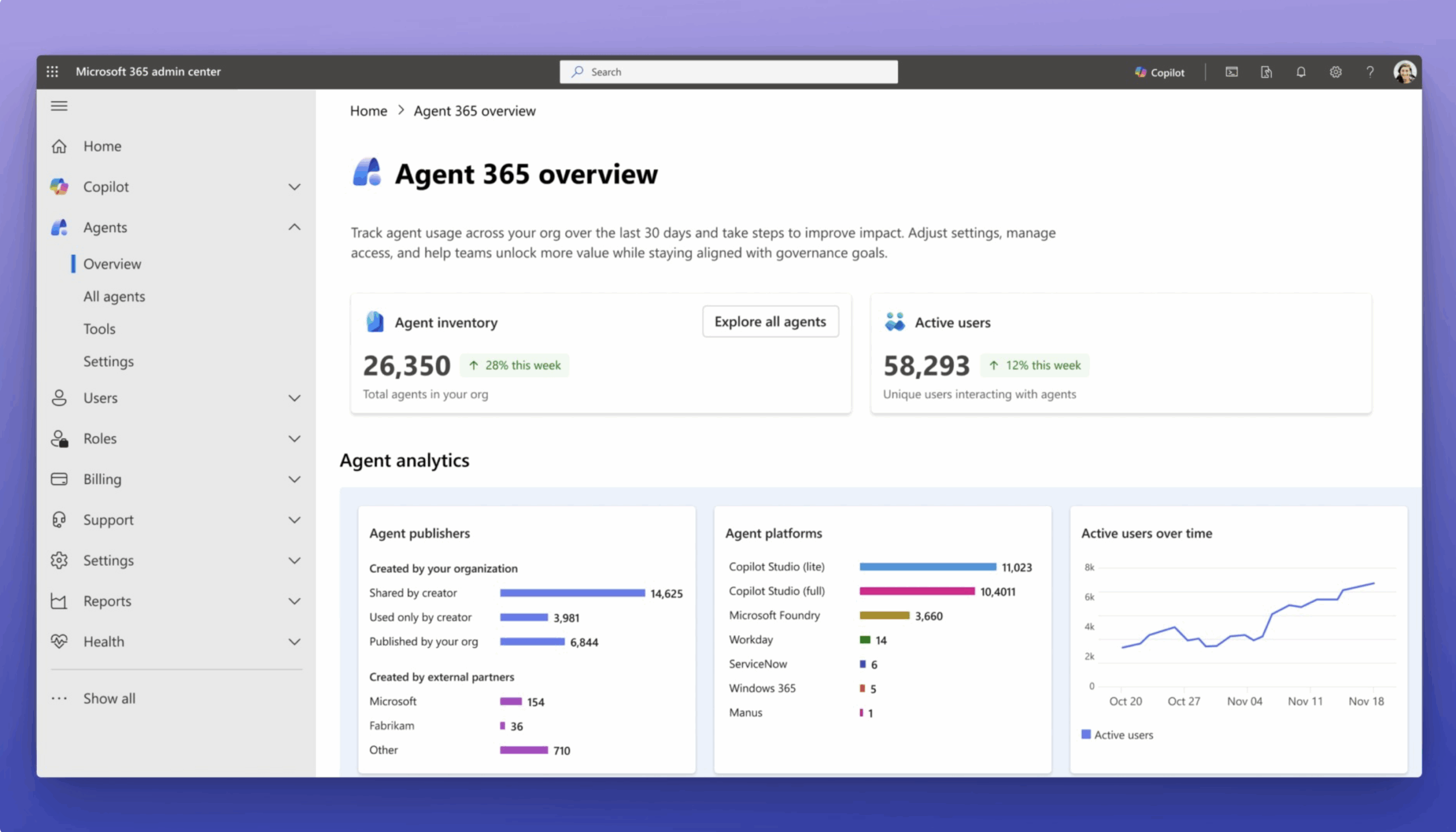Open All agents in sidebar
This screenshot has height=832, width=1456.
(x=114, y=296)
